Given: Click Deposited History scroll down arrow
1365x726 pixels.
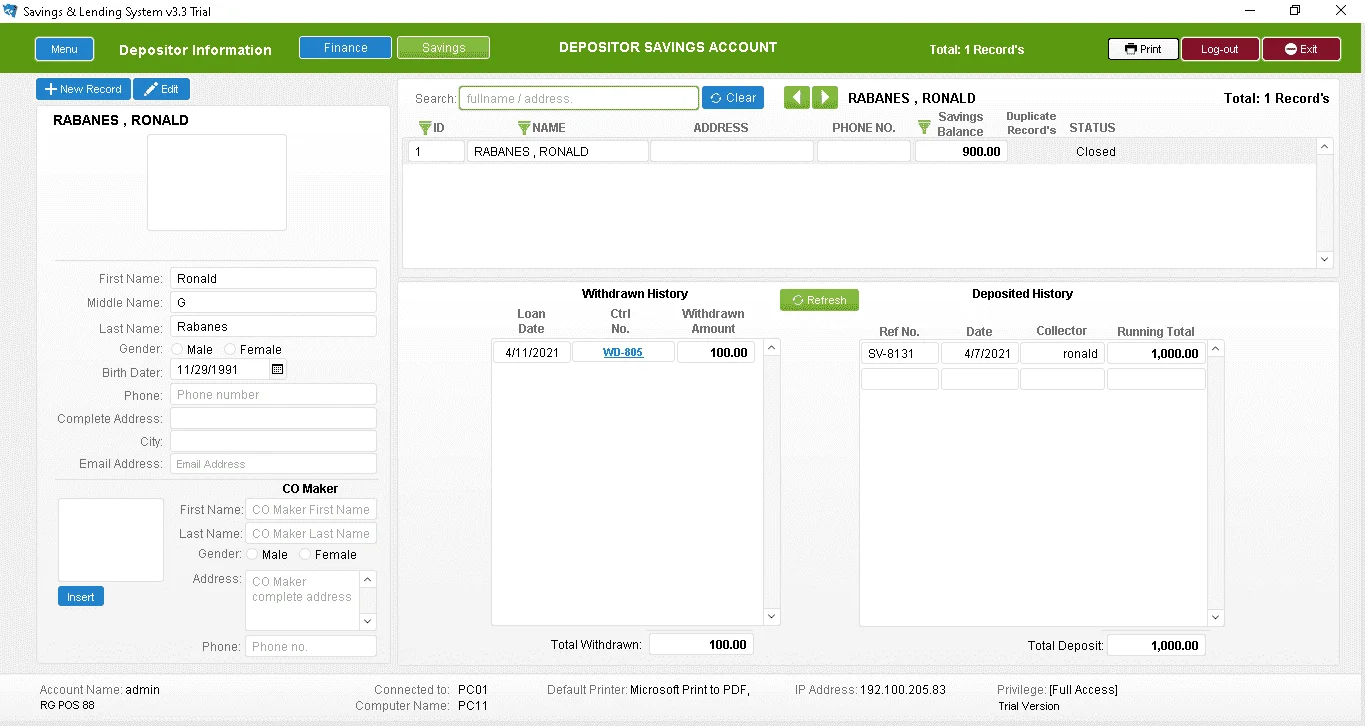Looking at the screenshot, I should click(1215, 617).
